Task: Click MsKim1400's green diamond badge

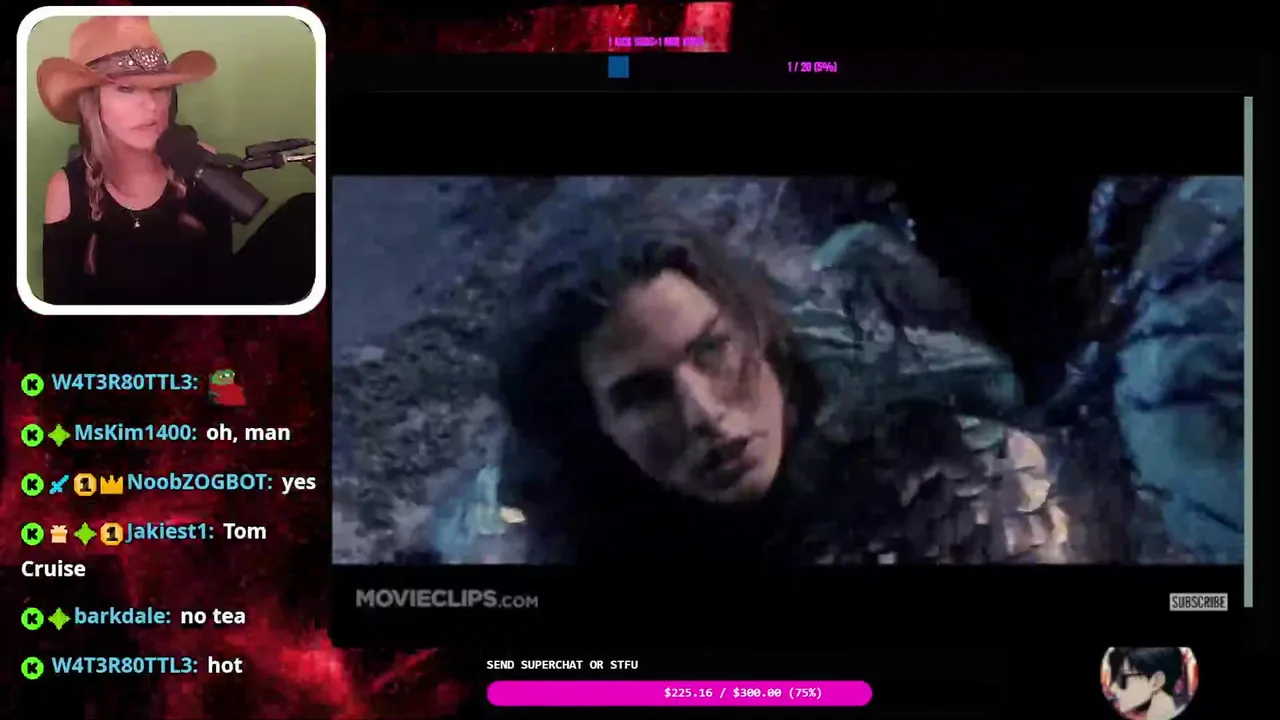Action: coord(59,435)
